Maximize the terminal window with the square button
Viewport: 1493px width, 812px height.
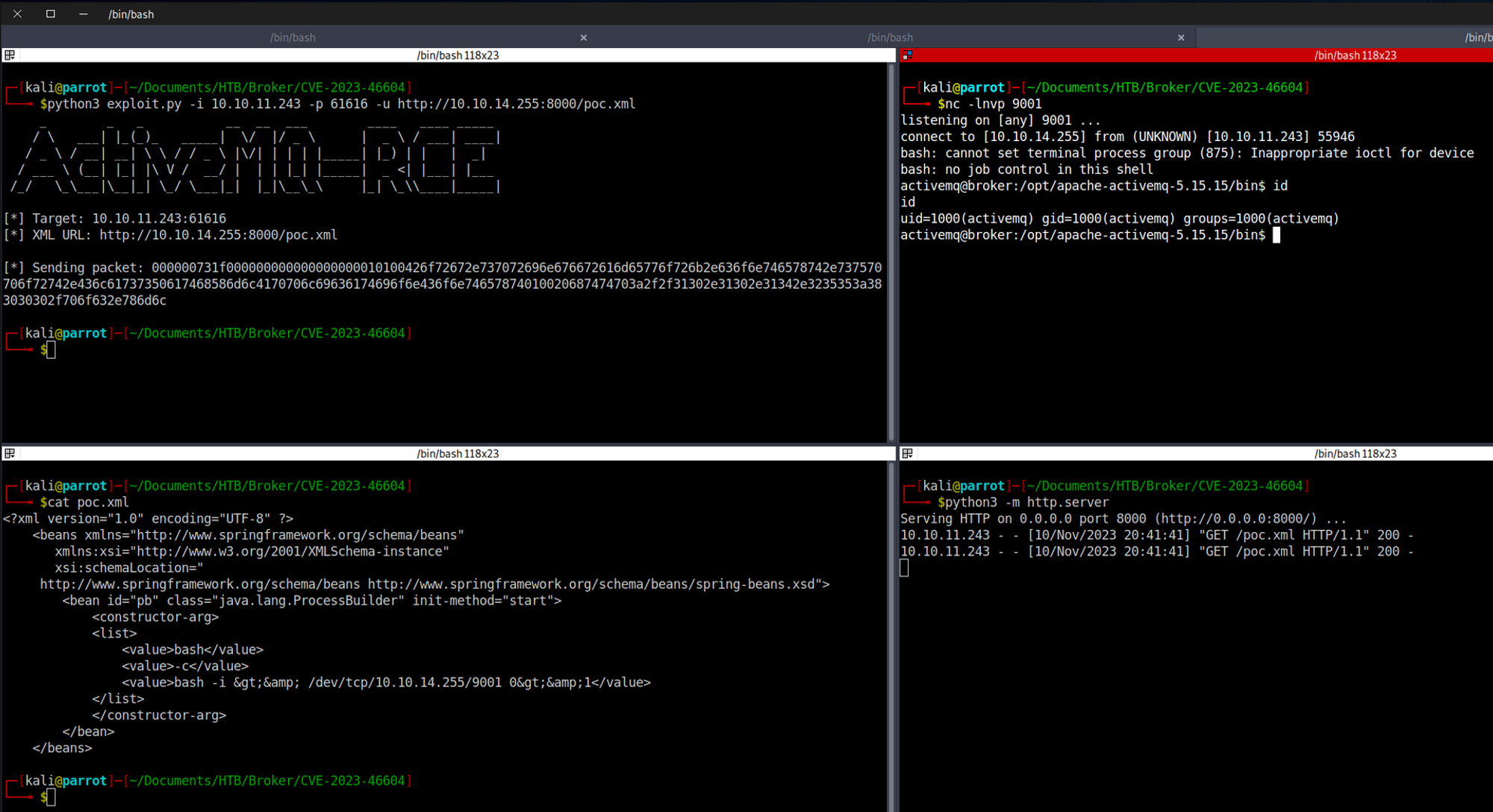point(51,14)
